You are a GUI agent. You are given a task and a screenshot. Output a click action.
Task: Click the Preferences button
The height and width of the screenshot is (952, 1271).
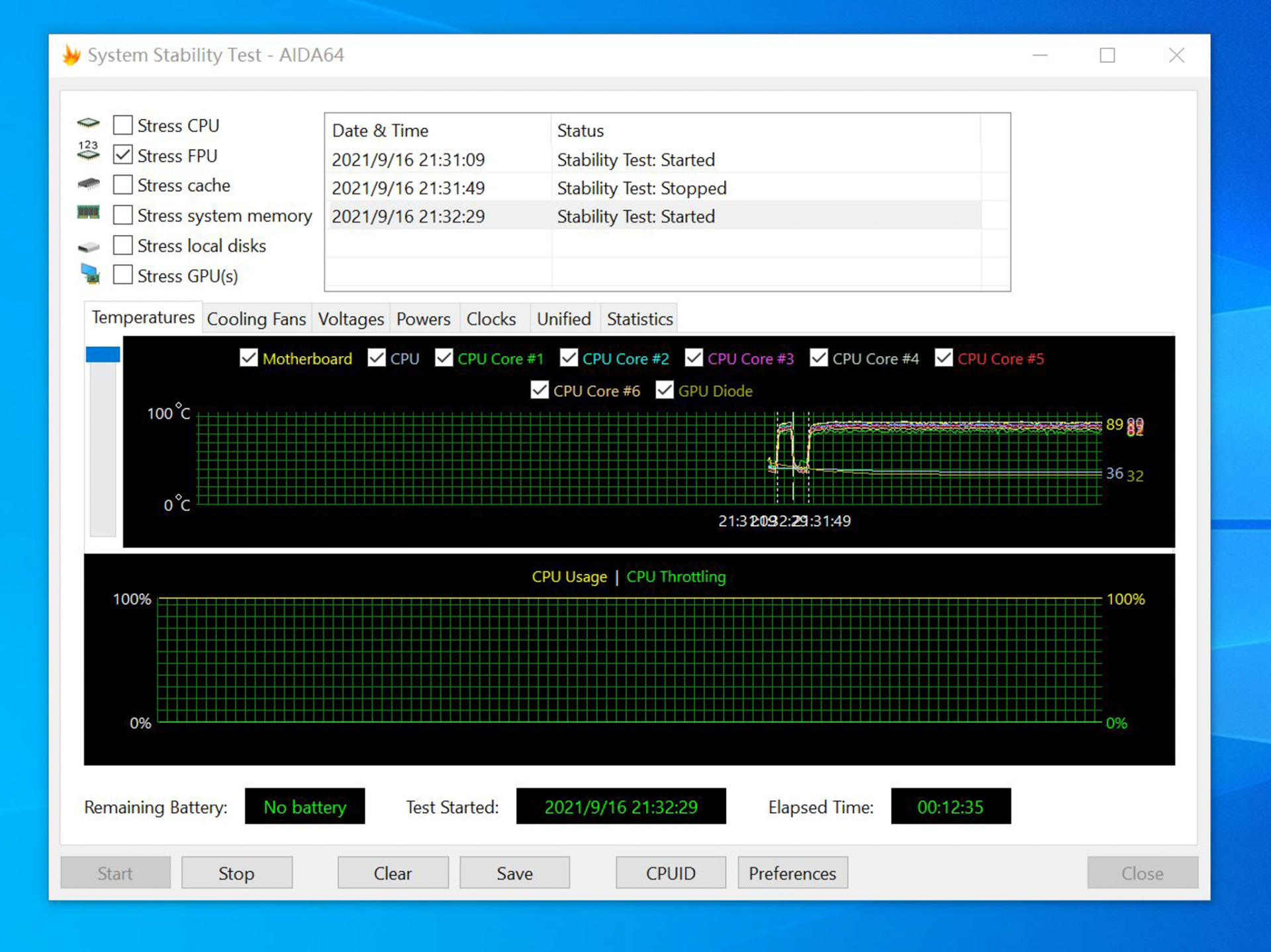click(x=792, y=873)
